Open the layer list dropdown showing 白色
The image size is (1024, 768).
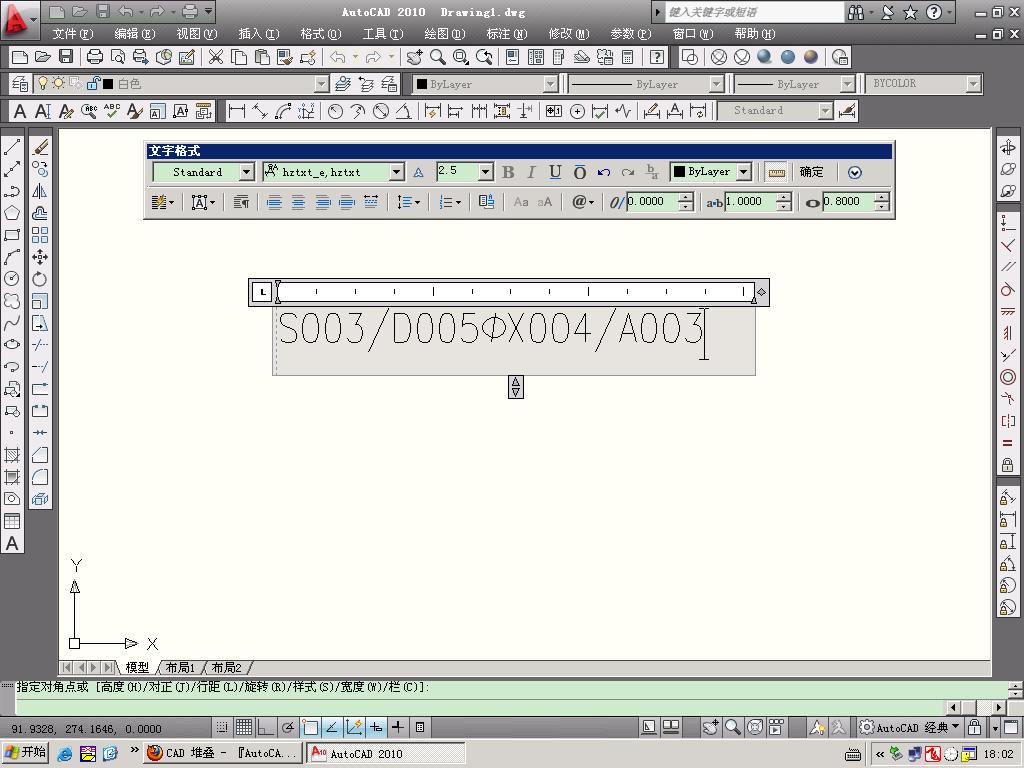(321, 84)
